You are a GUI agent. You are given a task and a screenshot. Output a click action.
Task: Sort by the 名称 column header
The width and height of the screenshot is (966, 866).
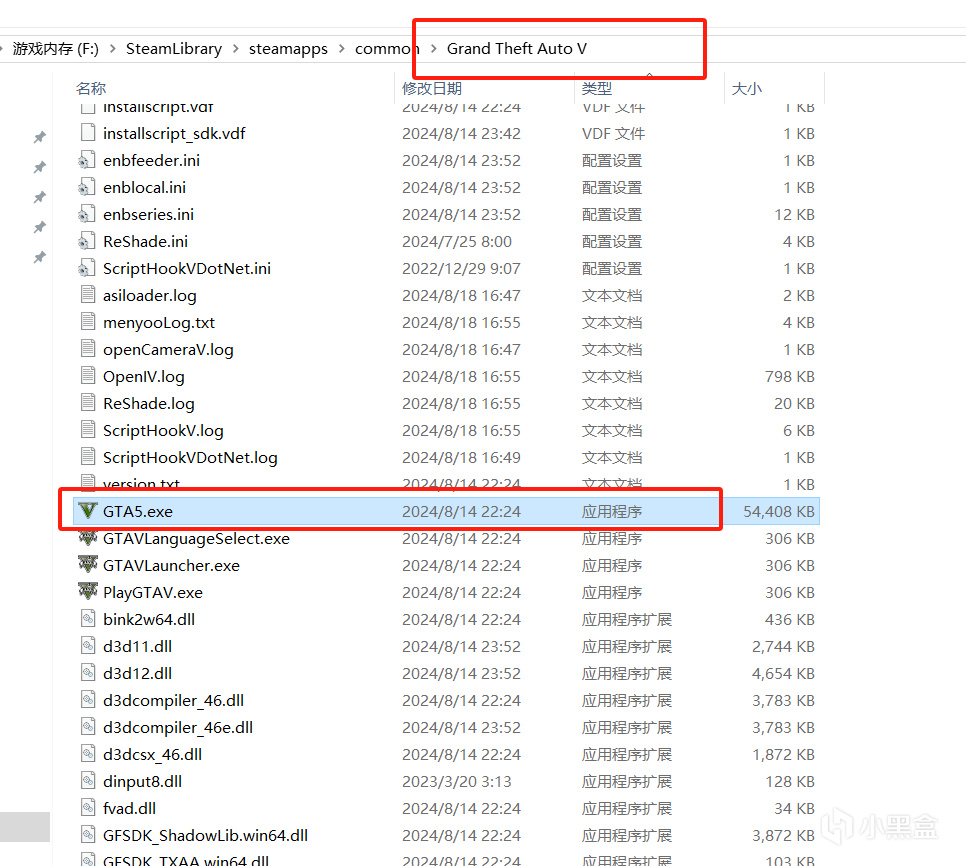coord(91,89)
